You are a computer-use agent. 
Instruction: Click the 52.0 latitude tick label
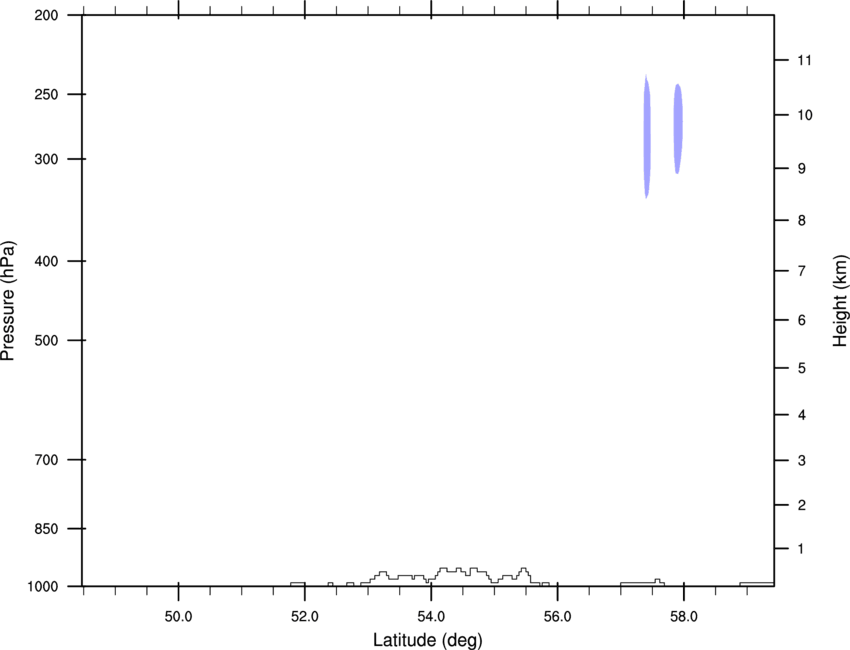[305, 617]
